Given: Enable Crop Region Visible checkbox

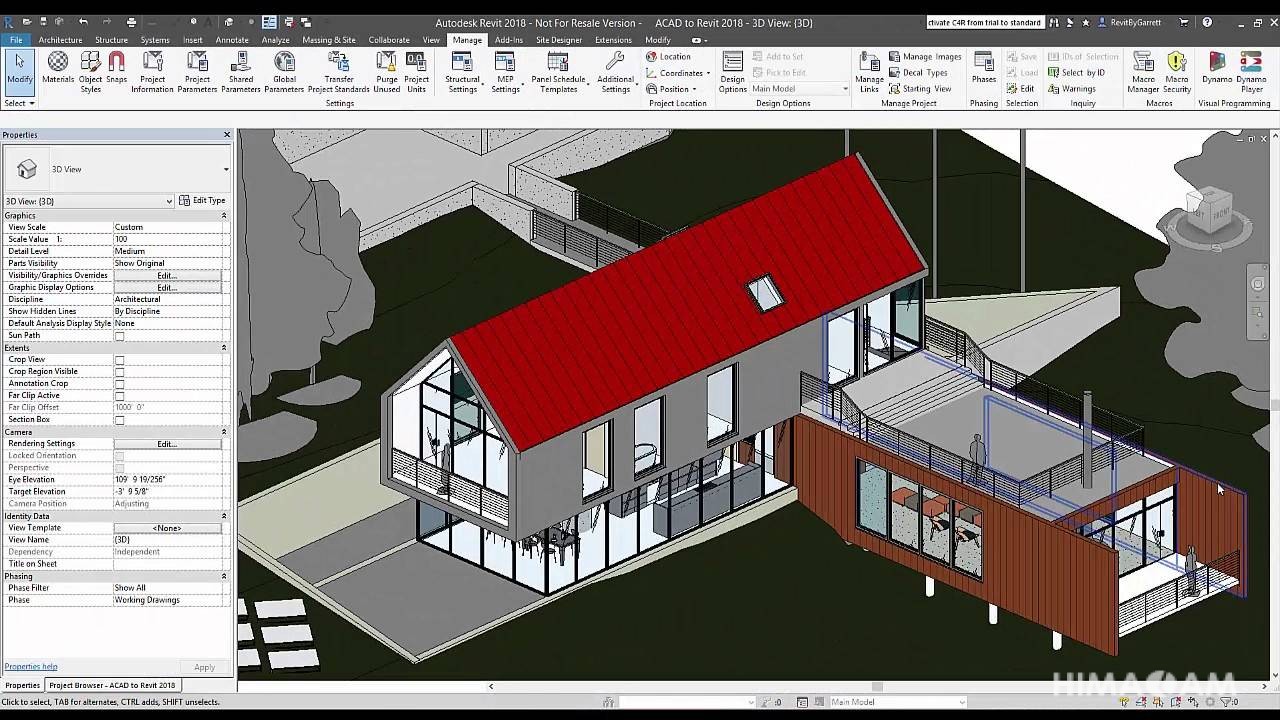Looking at the screenshot, I should (119, 372).
